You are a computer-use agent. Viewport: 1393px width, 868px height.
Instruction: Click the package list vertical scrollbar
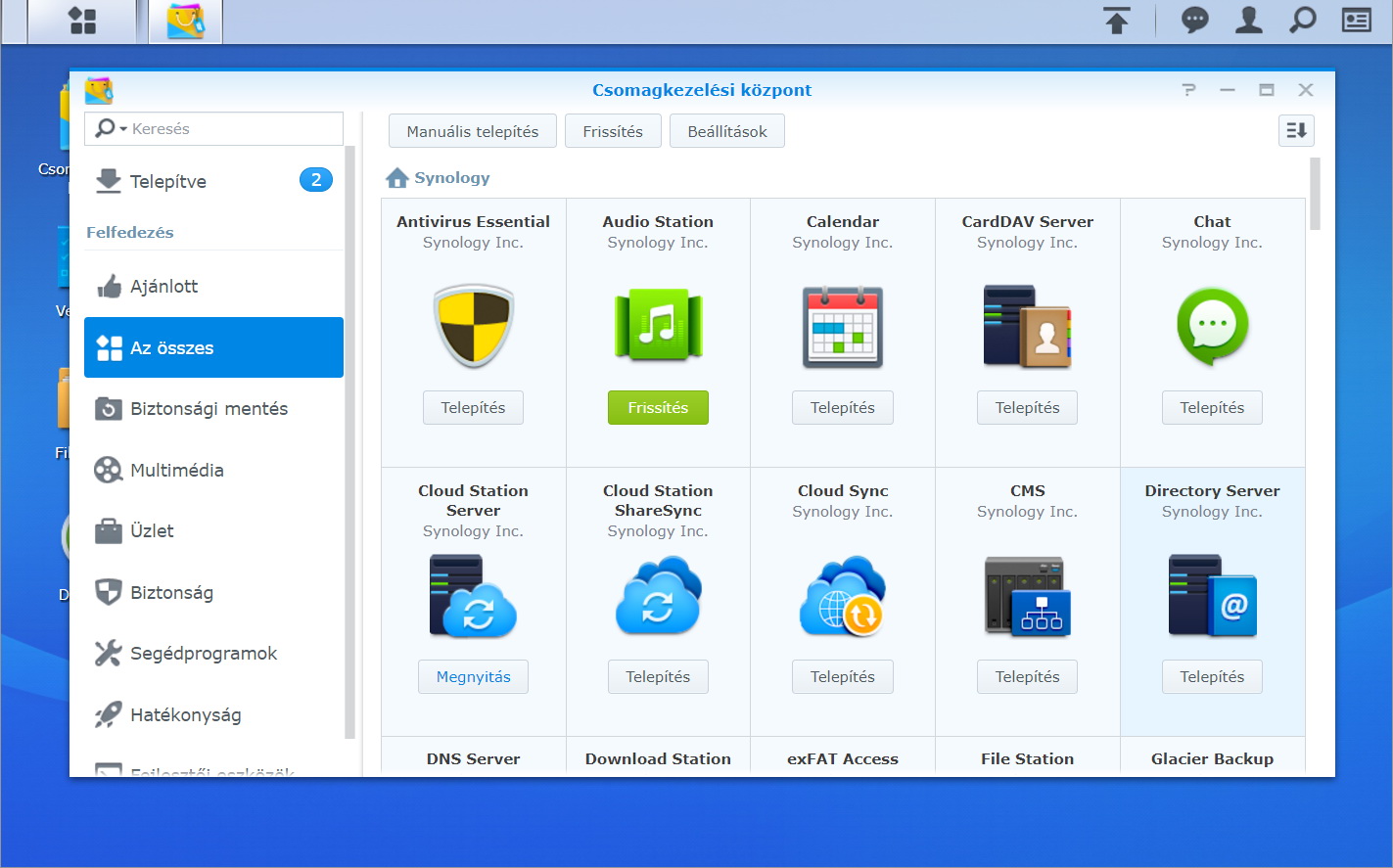1315,195
